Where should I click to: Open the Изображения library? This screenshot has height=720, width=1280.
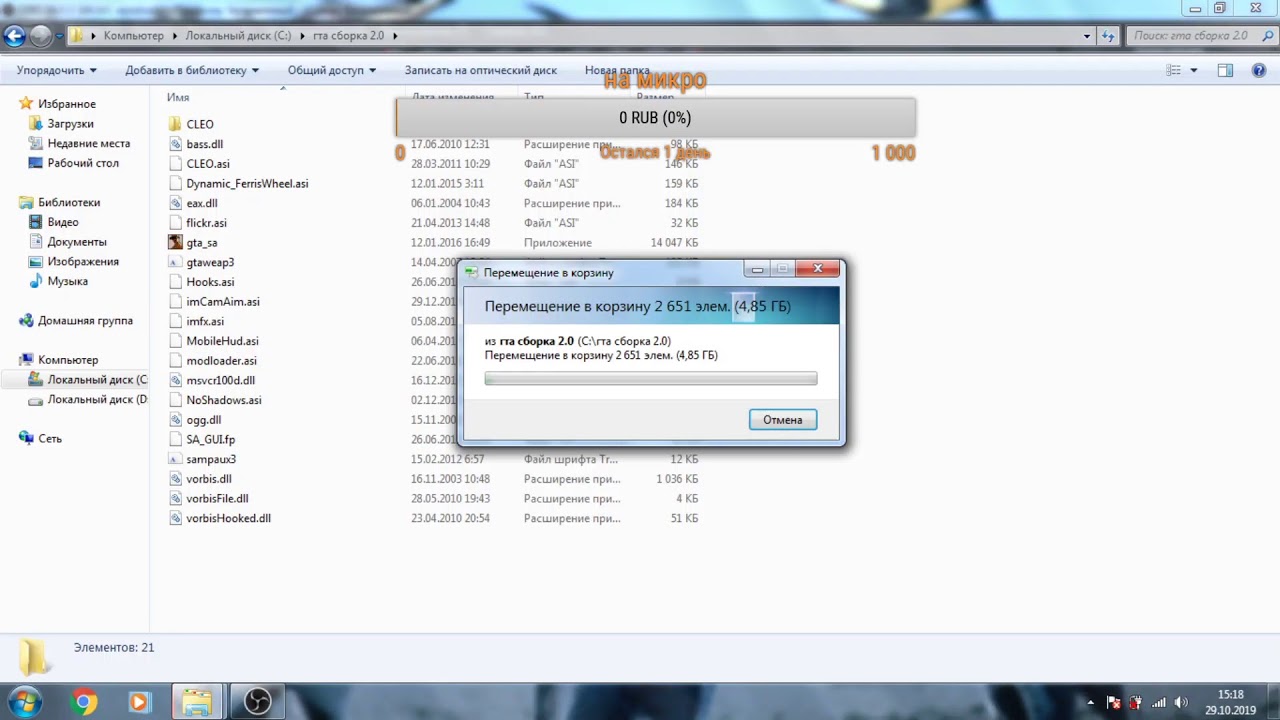click(83, 262)
